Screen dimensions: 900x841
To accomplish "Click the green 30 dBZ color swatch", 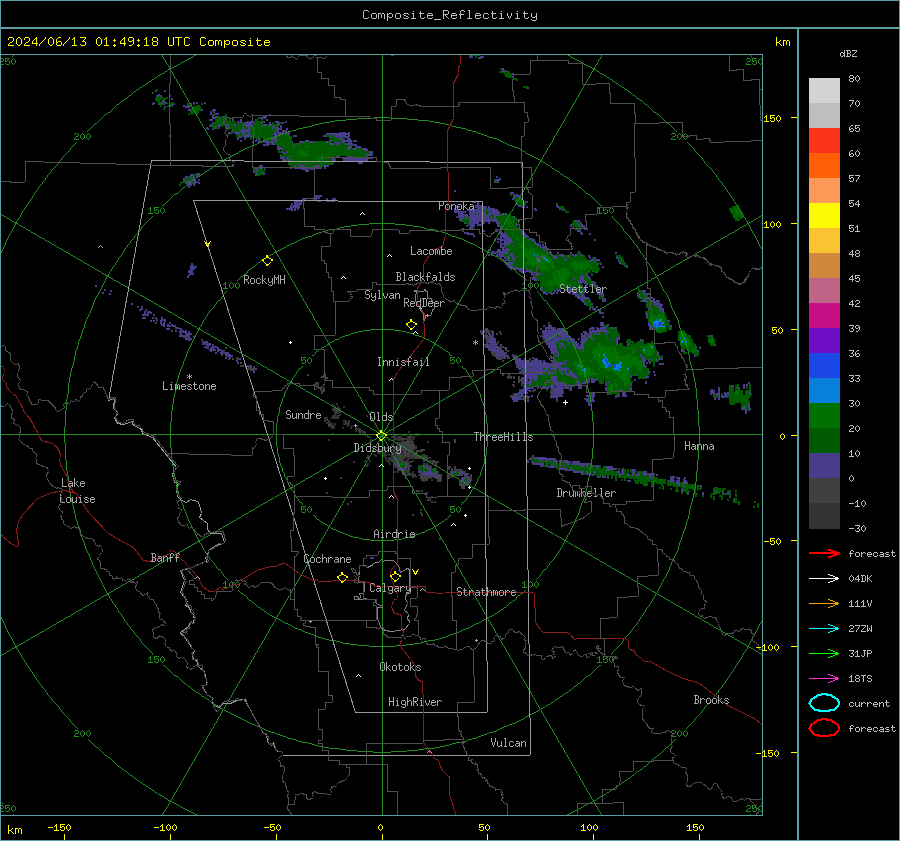I will (824, 415).
